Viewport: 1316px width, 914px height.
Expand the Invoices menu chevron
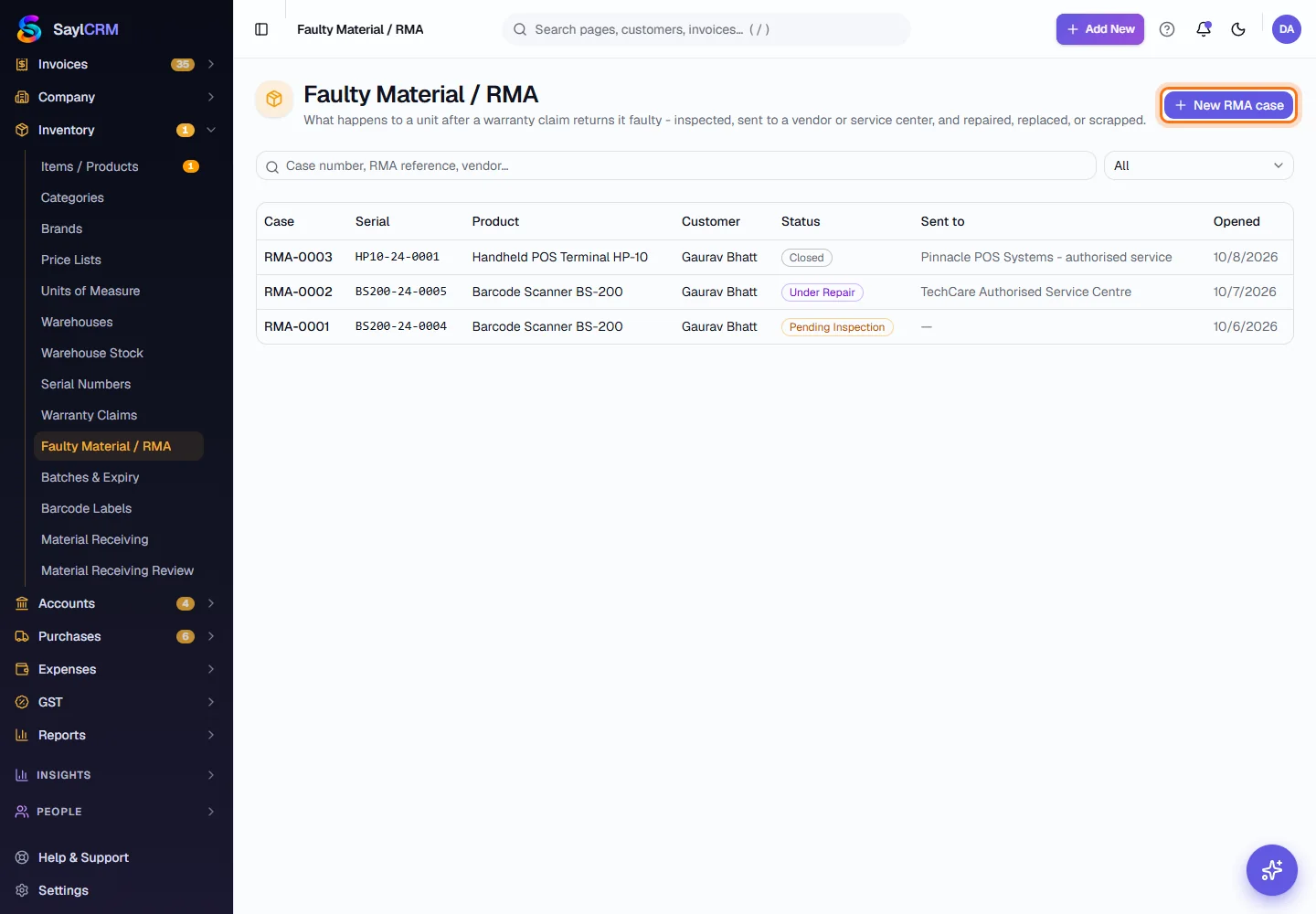[x=211, y=64]
